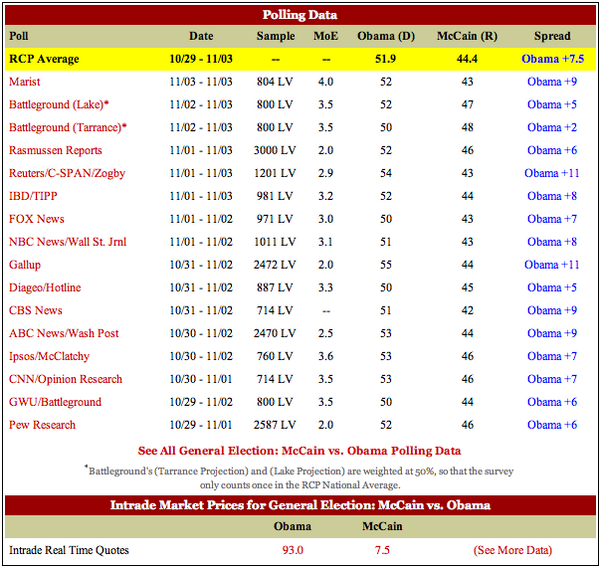Click the 2587 LV sample in Pew row
Image resolution: width=600 pixels, height=567 pixels.
pos(275,425)
